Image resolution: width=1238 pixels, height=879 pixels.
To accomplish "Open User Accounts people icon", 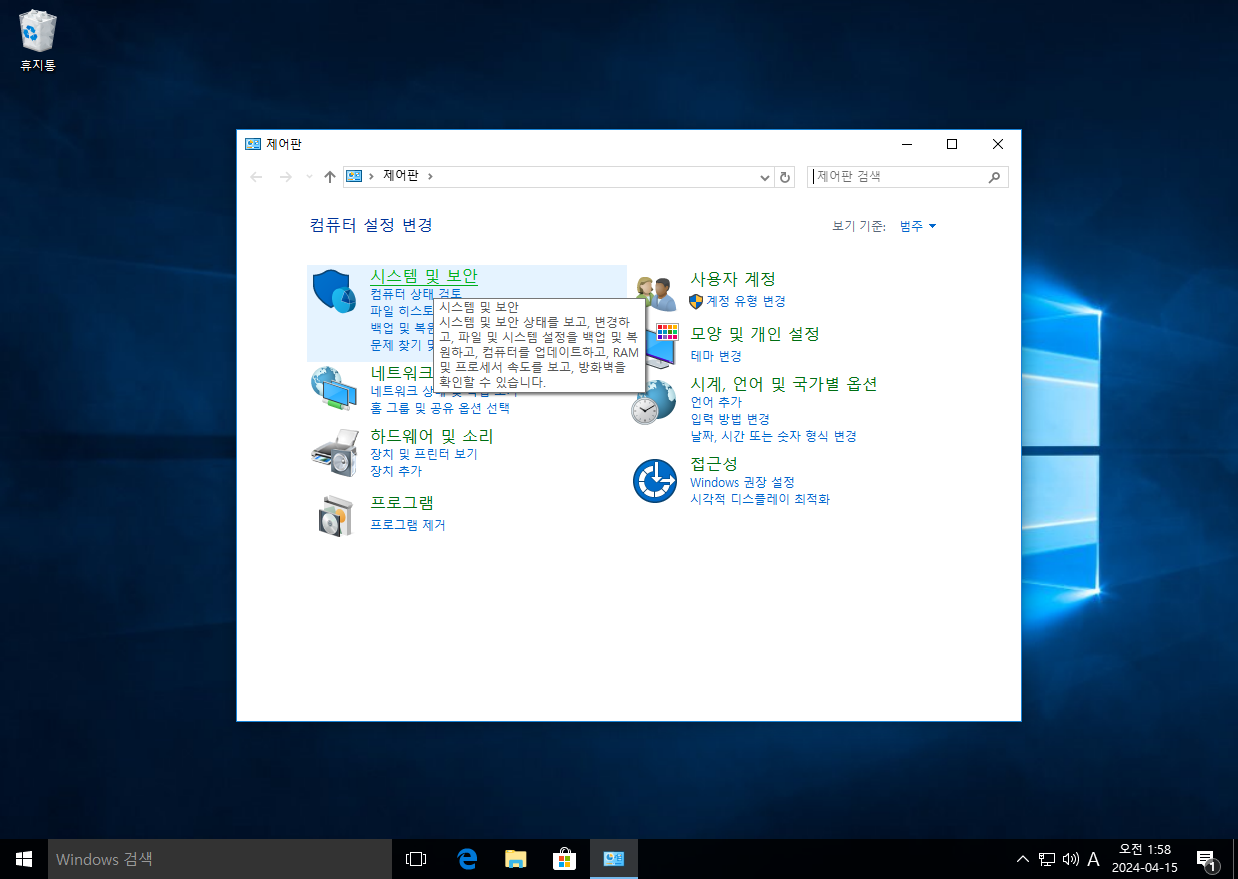I will tap(656, 293).
